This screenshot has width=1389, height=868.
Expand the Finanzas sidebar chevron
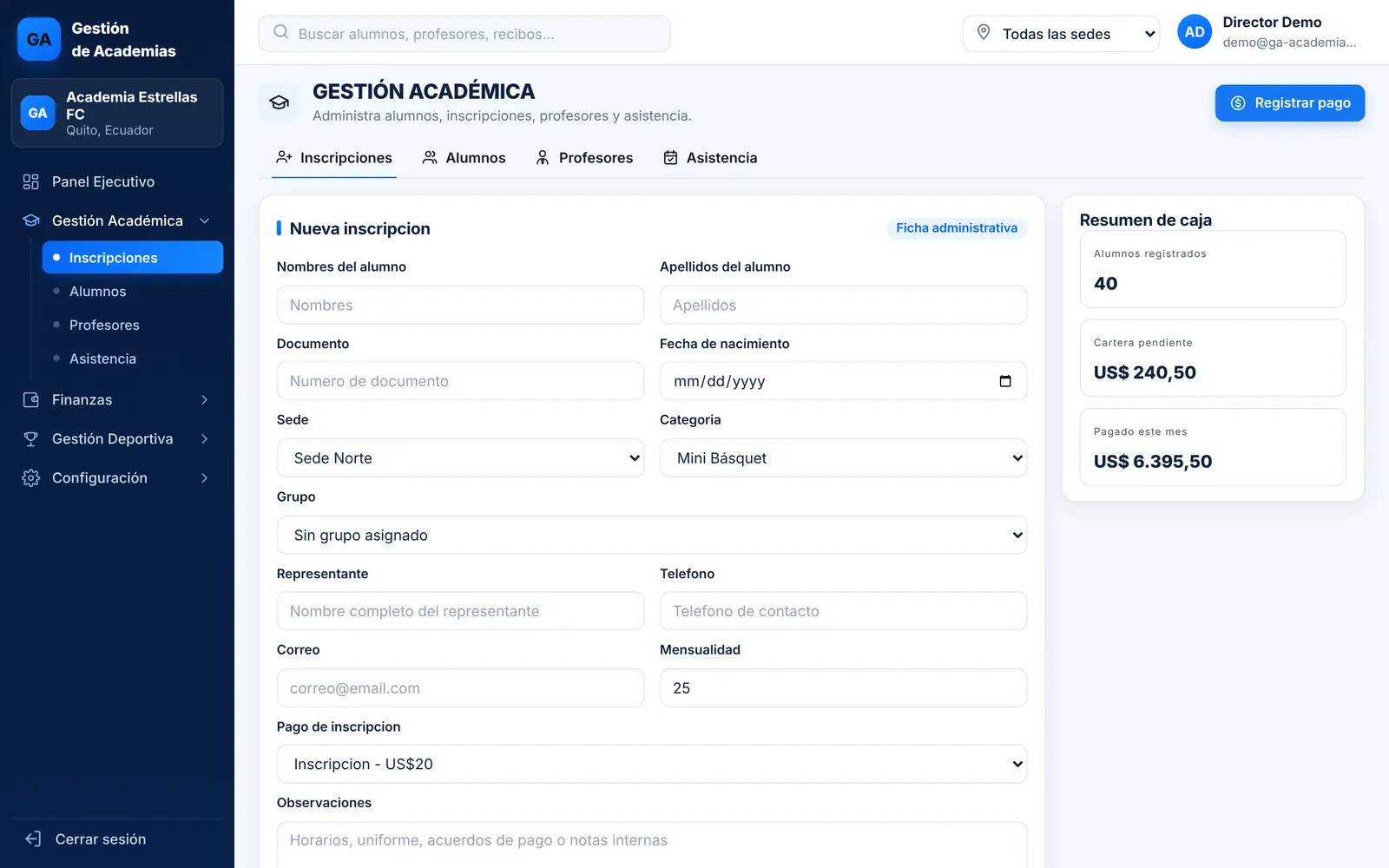(x=205, y=400)
